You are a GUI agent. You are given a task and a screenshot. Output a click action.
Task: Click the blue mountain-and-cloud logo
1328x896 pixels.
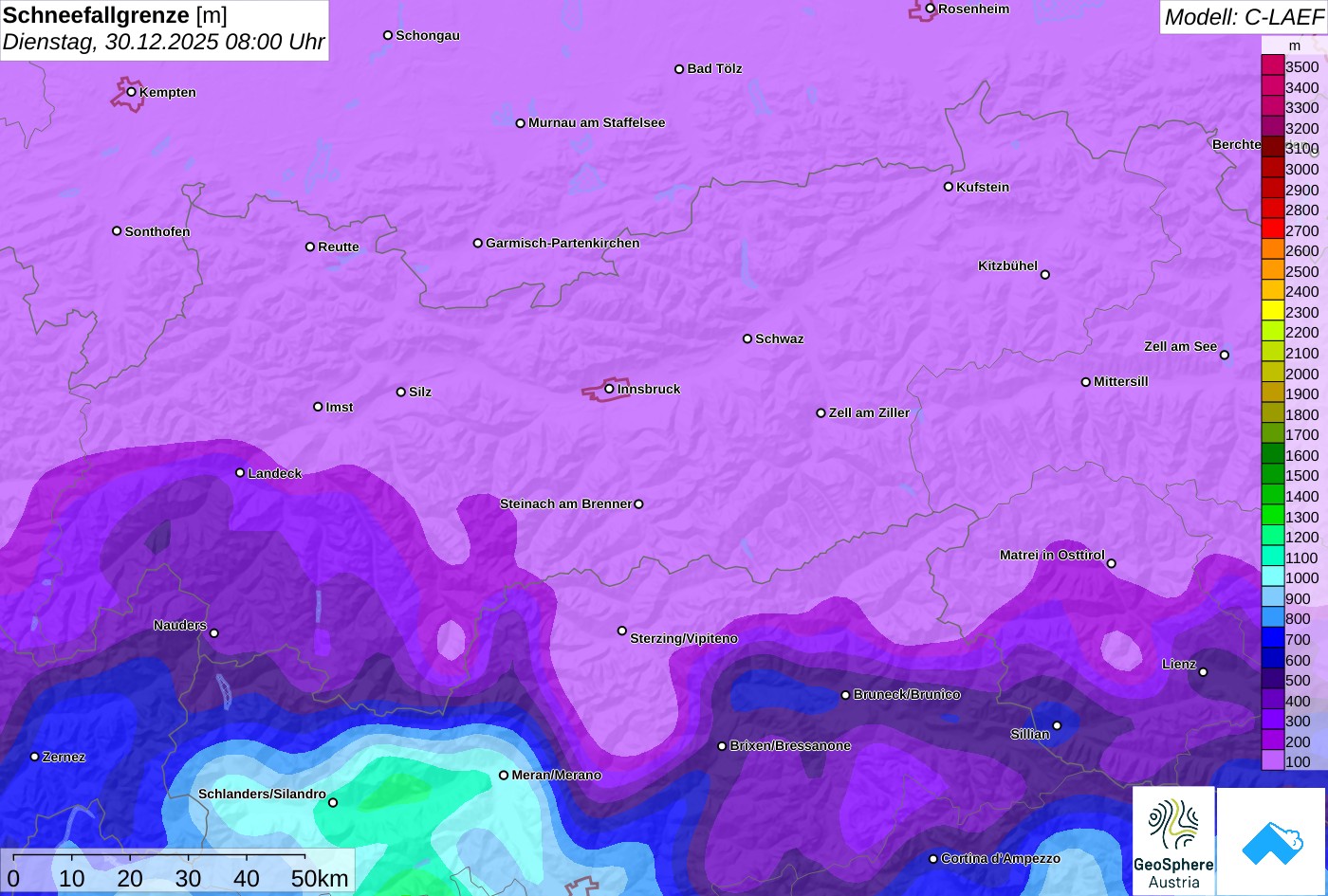(x=1272, y=841)
